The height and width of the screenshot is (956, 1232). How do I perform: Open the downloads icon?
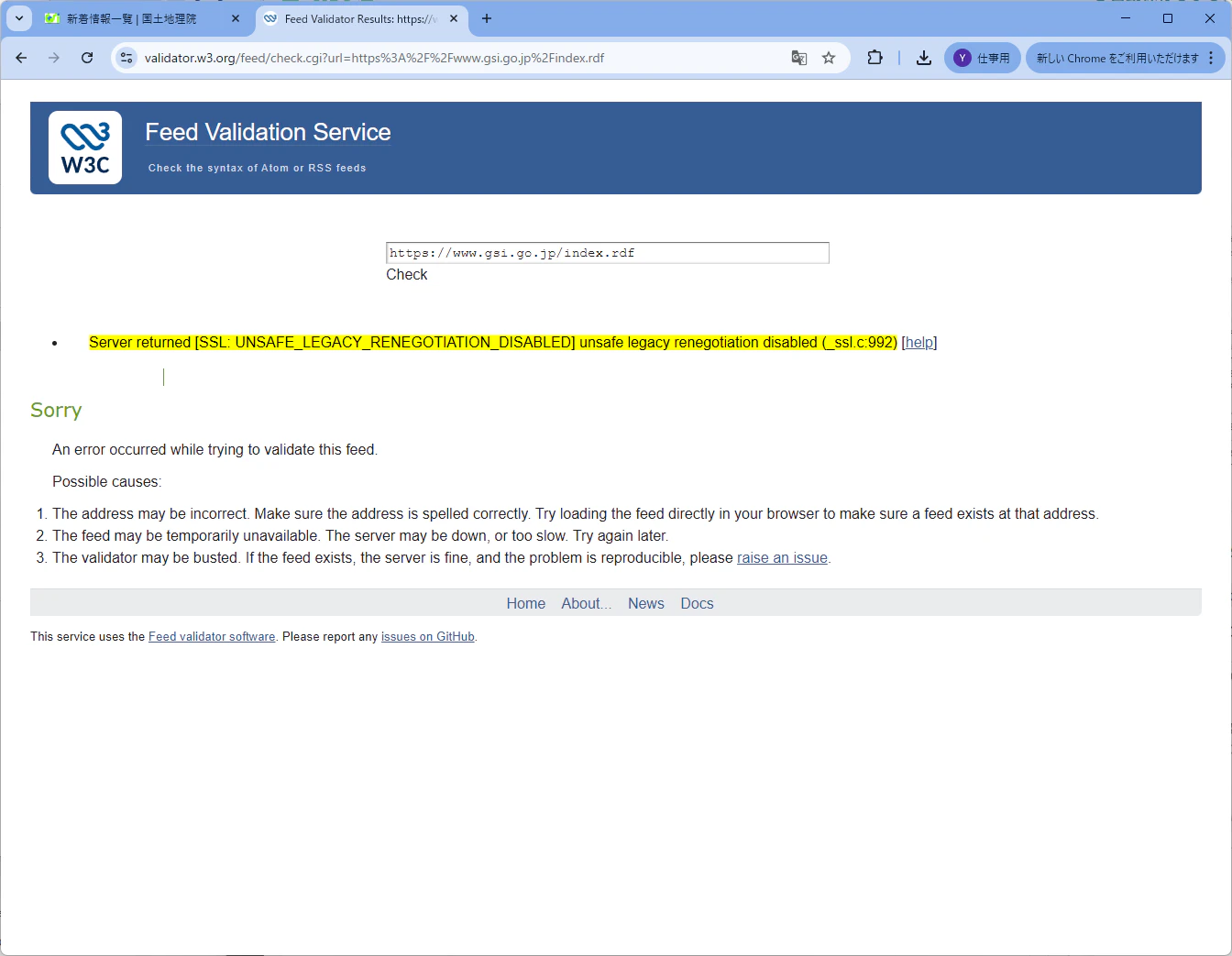click(x=924, y=58)
